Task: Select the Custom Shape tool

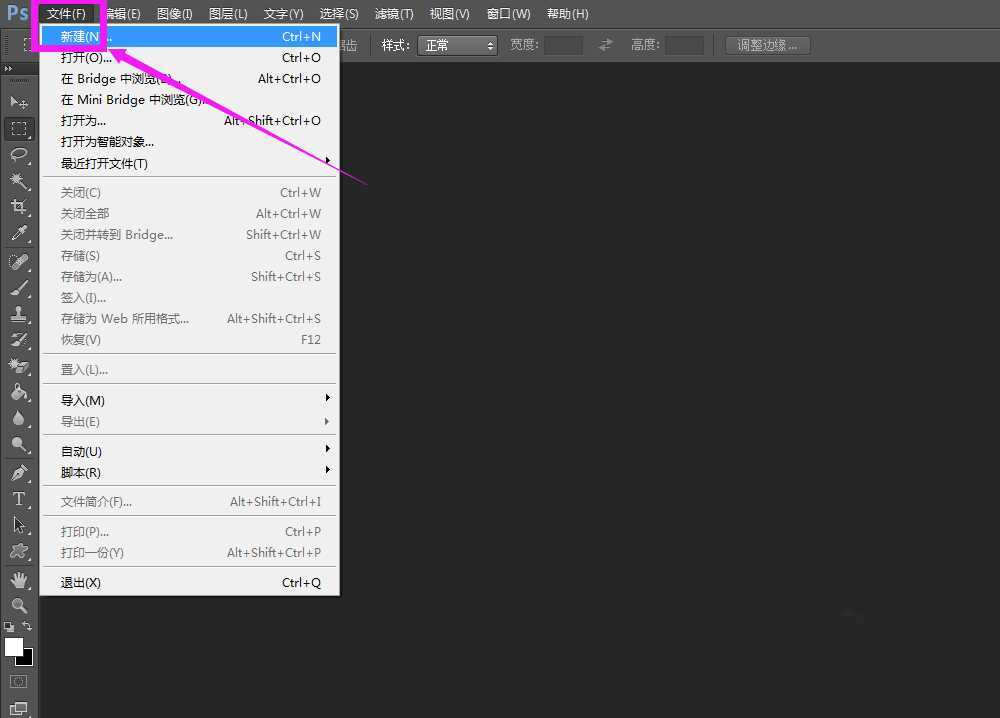Action: (18, 551)
